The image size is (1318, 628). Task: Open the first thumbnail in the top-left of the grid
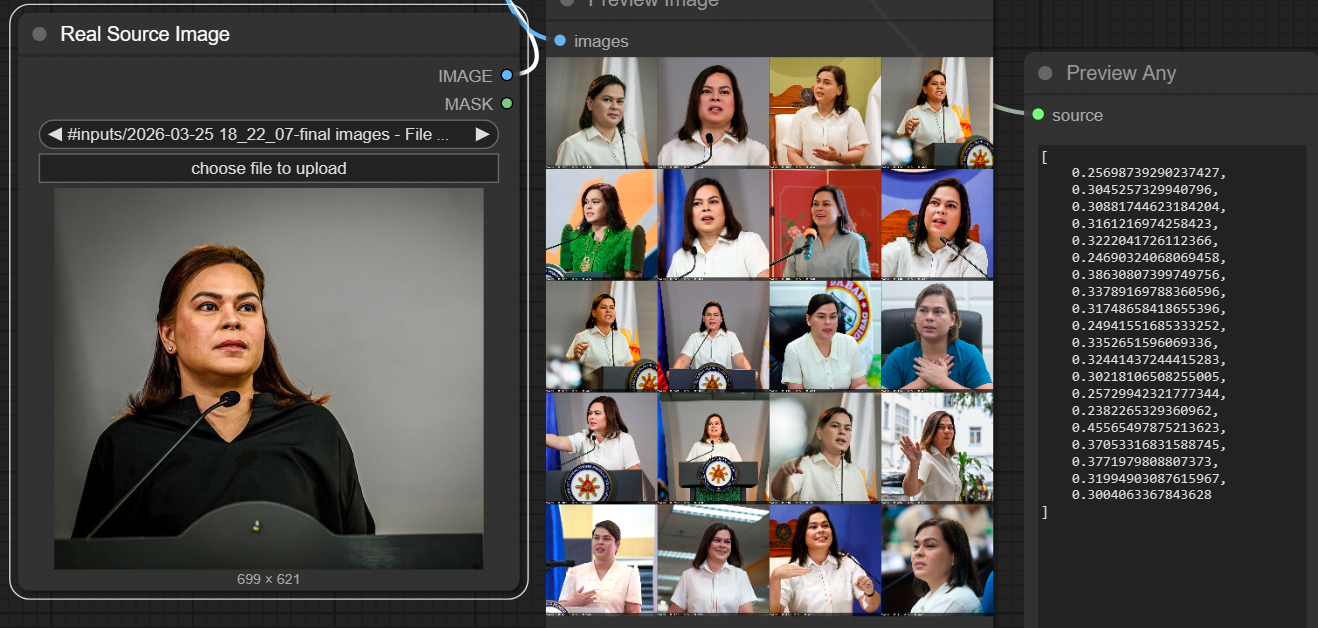pos(601,111)
